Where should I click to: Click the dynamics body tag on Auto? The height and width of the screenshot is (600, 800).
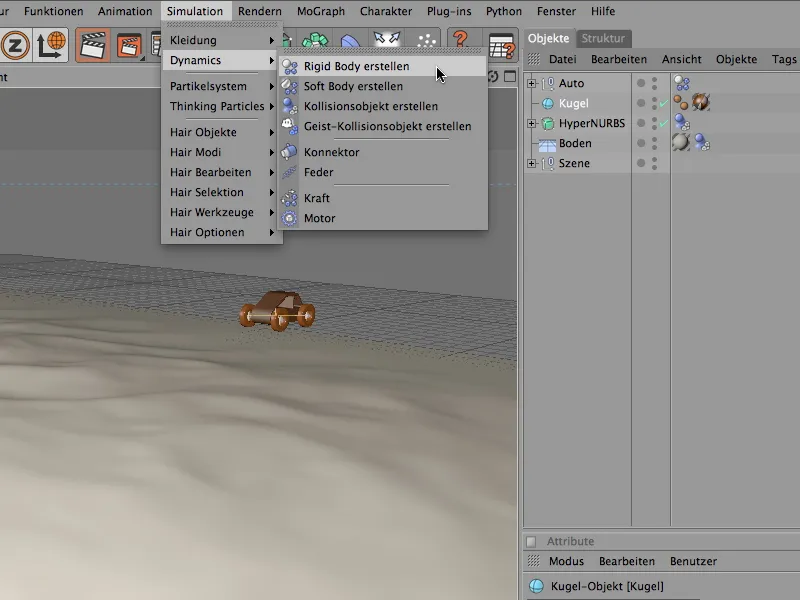coord(682,83)
